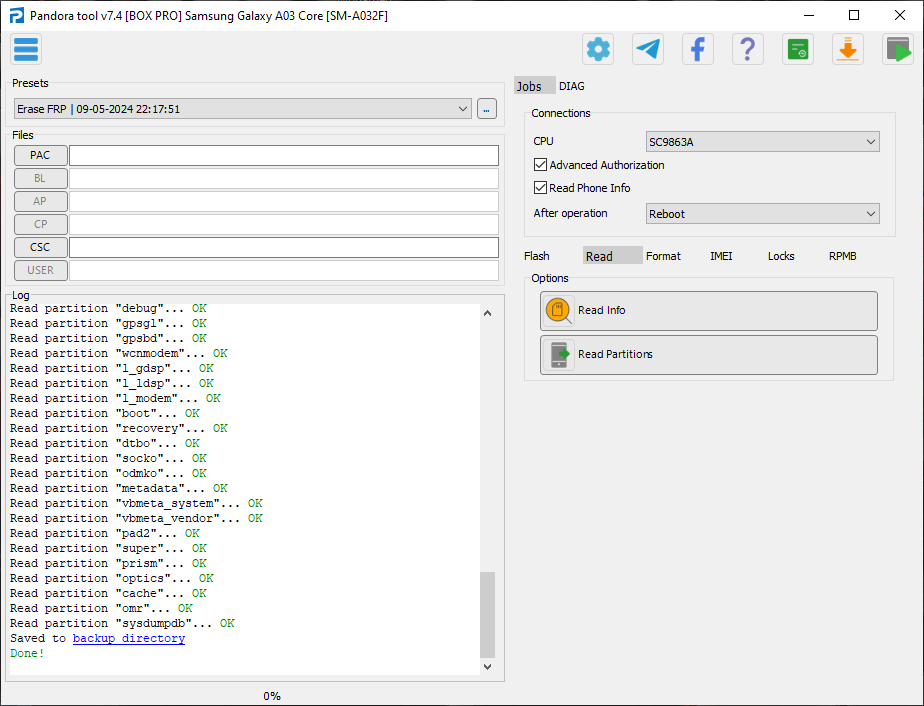The height and width of the screenshot is (706, 924).
Task: Click the BL file path field
Action: coord(283,179)
